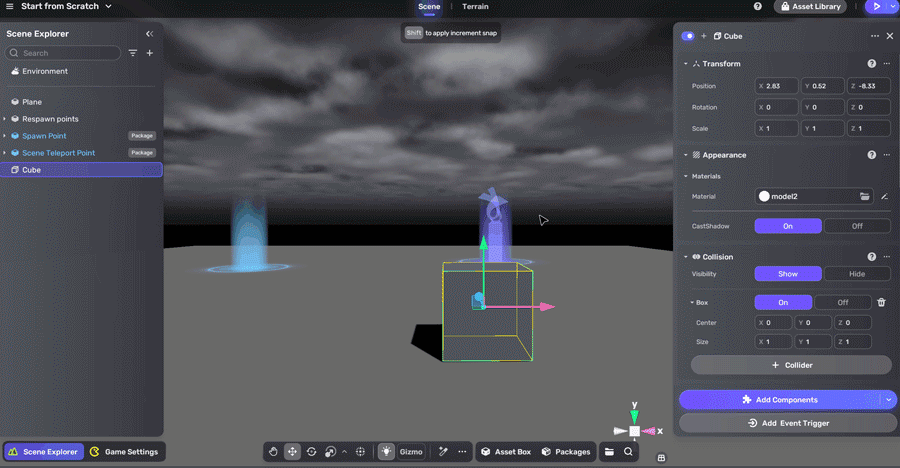Viewport: 900px width, 468px height.
Task: Select the move tool in bottom toolbar
Action: coord(292,452)
